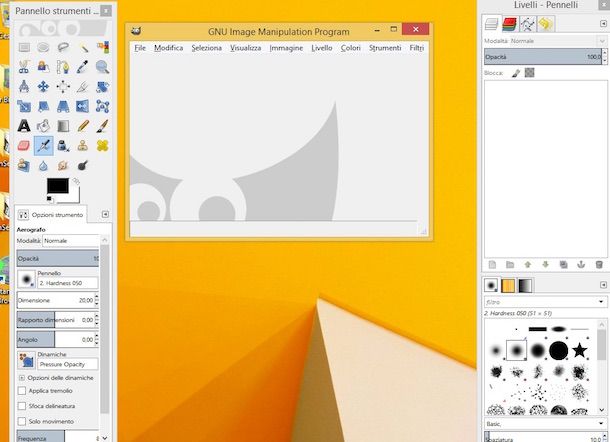Image resolution: width=610 pixels, height=442 pixels.
Task: Click the new layer icon
Action: [492, 265]
